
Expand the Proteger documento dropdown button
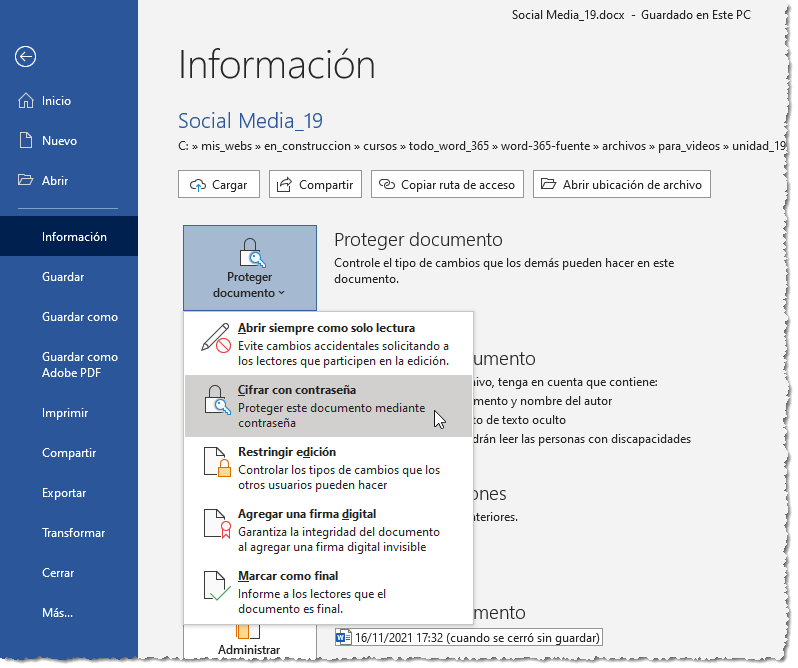coord(250,268)
